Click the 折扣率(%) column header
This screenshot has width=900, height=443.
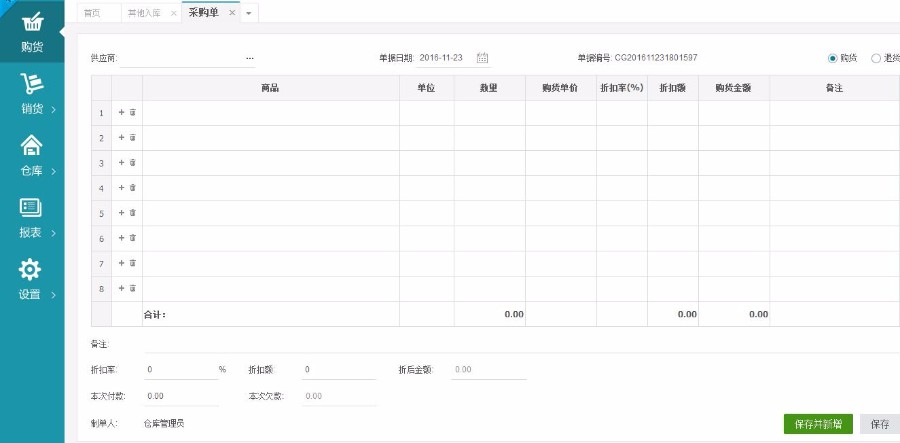[x=622, y=88]
